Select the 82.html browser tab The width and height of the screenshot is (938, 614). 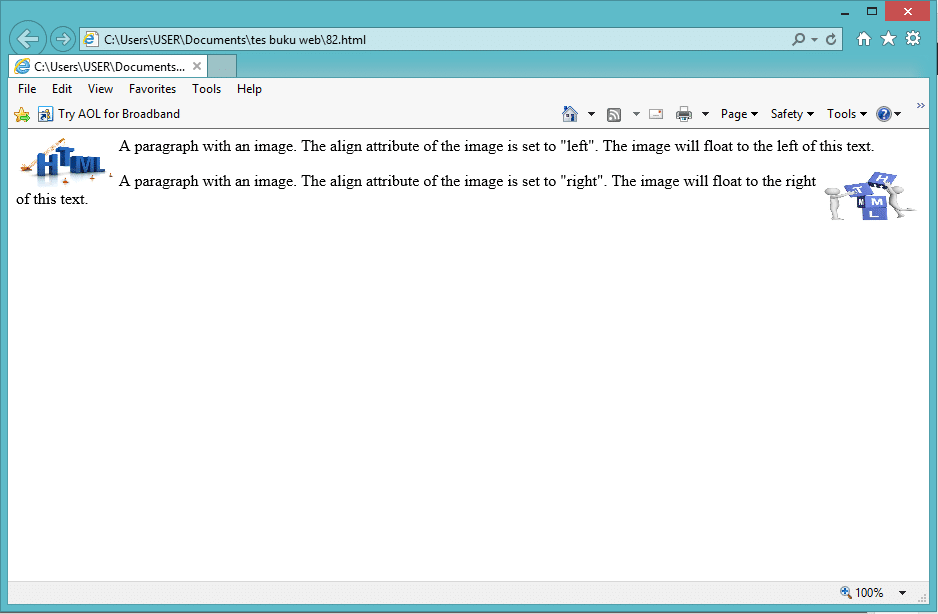[105, 66]
